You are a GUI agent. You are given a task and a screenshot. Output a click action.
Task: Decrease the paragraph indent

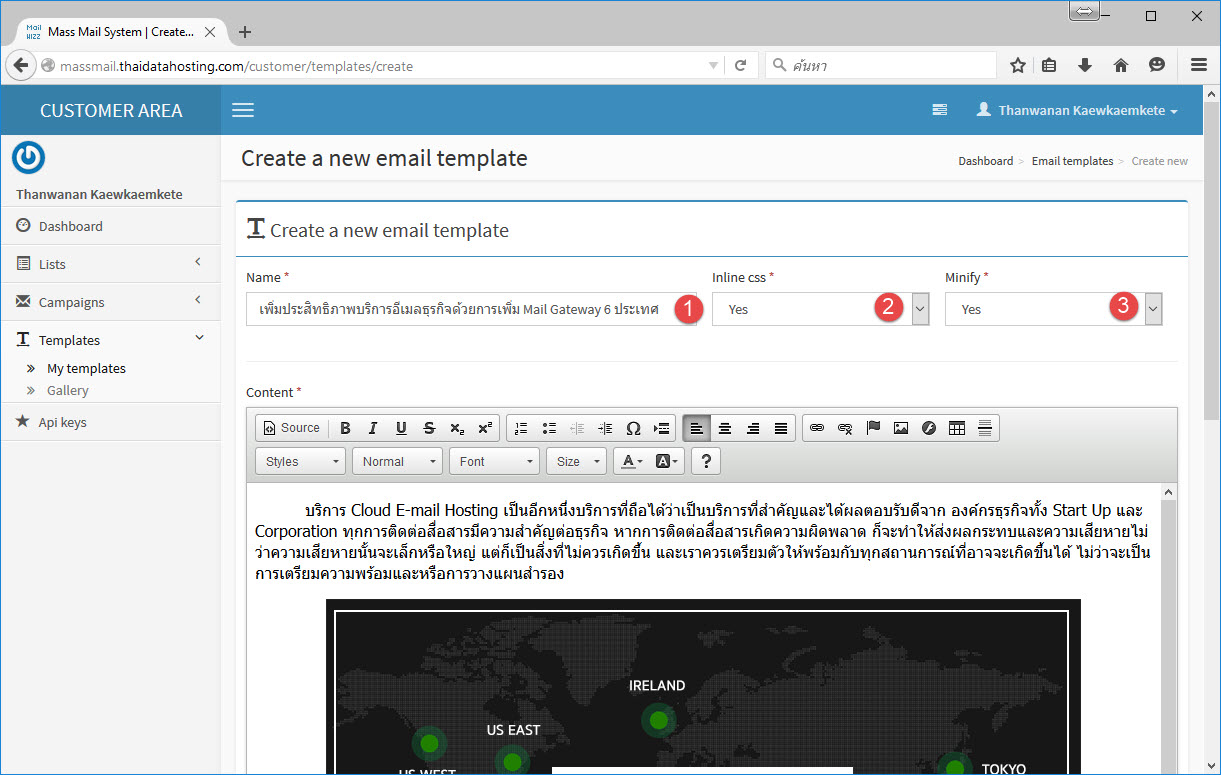tap(577, 428)
